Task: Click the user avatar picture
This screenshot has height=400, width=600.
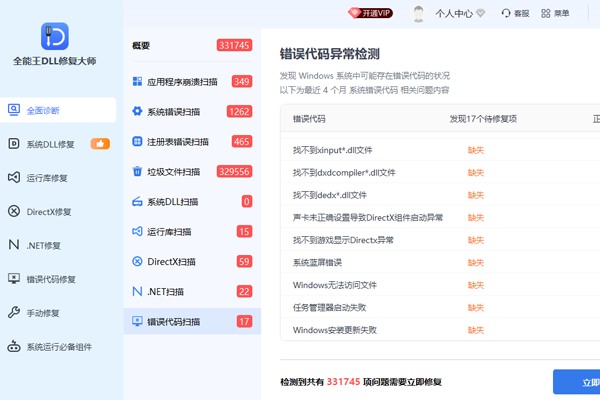Action: tap(418, 13)
